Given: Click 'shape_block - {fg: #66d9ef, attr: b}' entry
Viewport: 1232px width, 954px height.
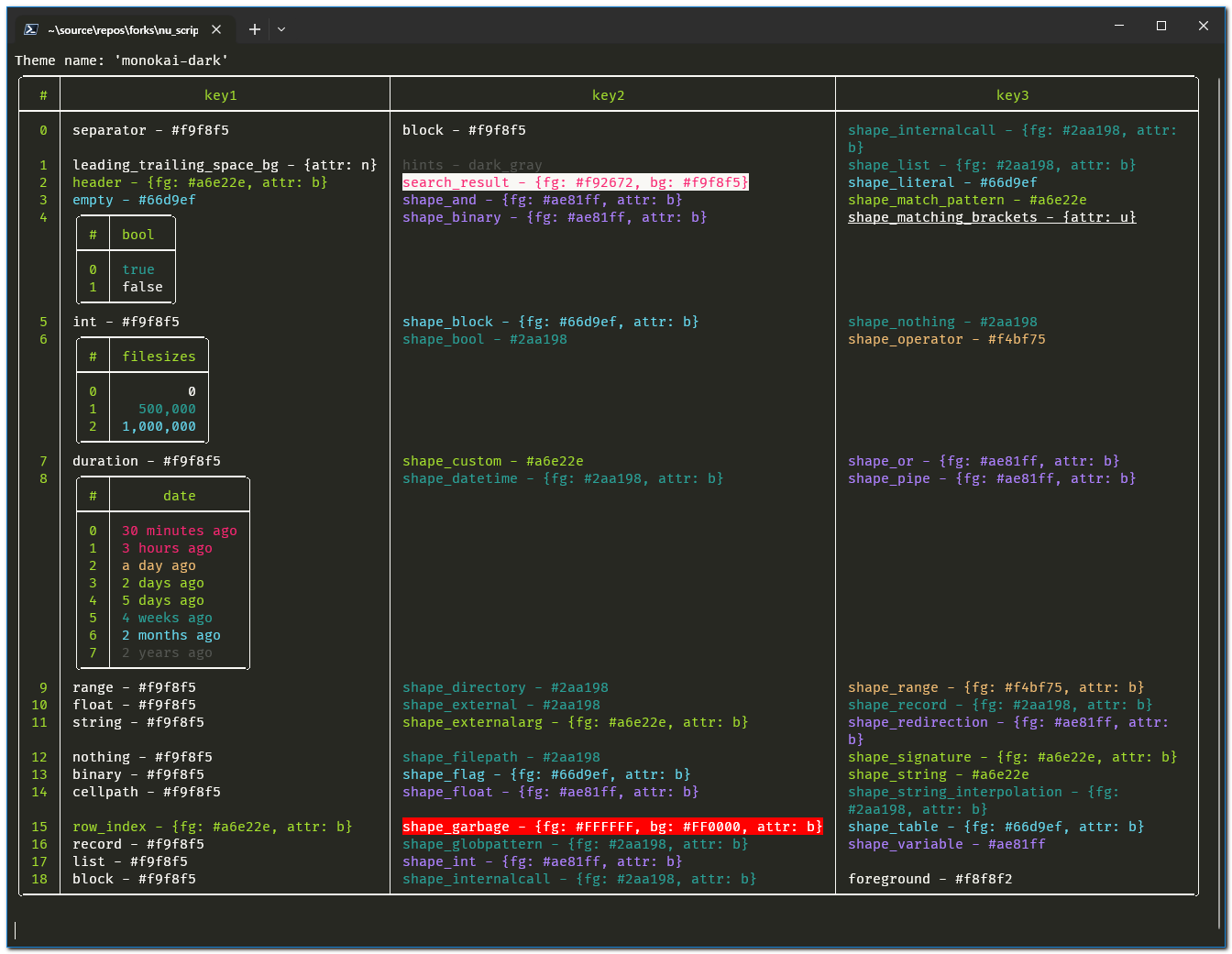Looking at the screenshot, I should click(551, 322).
